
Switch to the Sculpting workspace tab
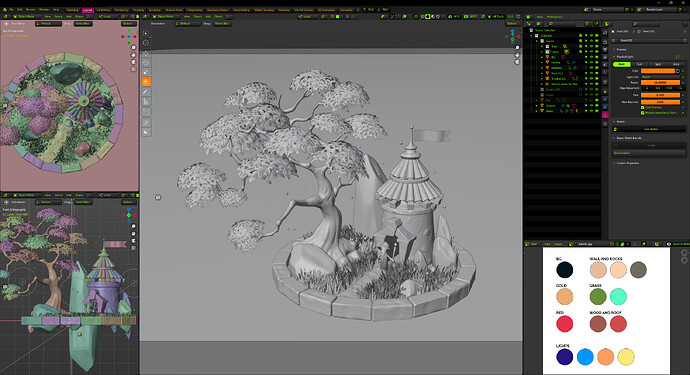tap(154, 10)
